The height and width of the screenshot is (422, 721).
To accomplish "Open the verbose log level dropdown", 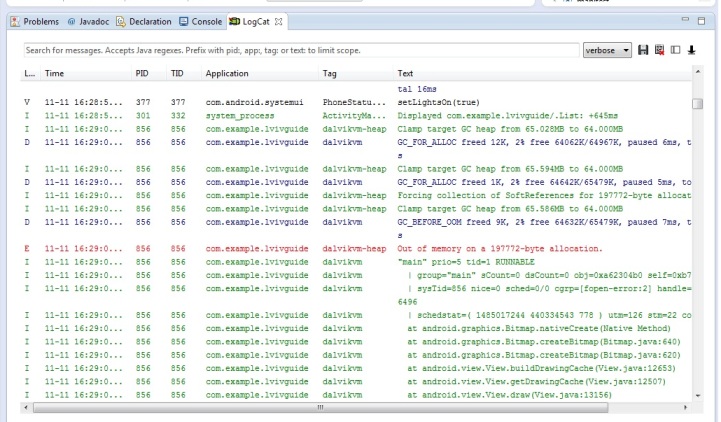I will 607,50.
